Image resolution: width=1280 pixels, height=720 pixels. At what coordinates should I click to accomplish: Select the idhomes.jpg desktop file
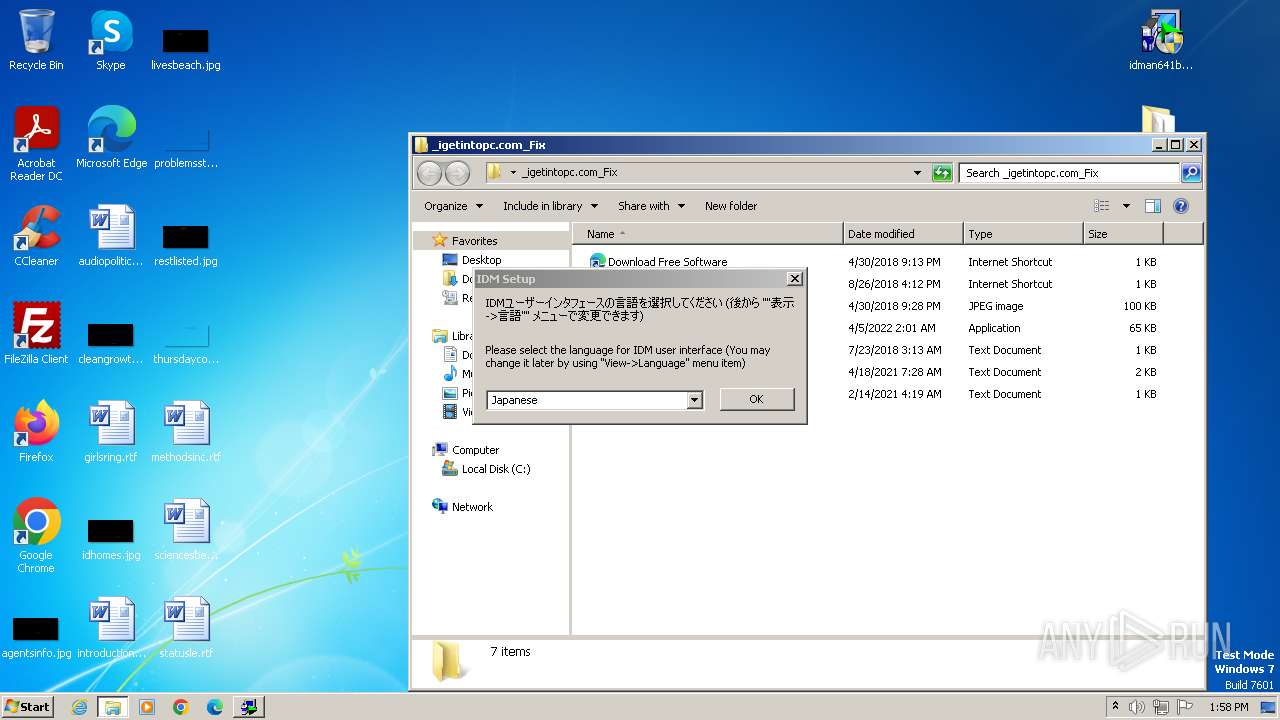click(x=111, y=539)
